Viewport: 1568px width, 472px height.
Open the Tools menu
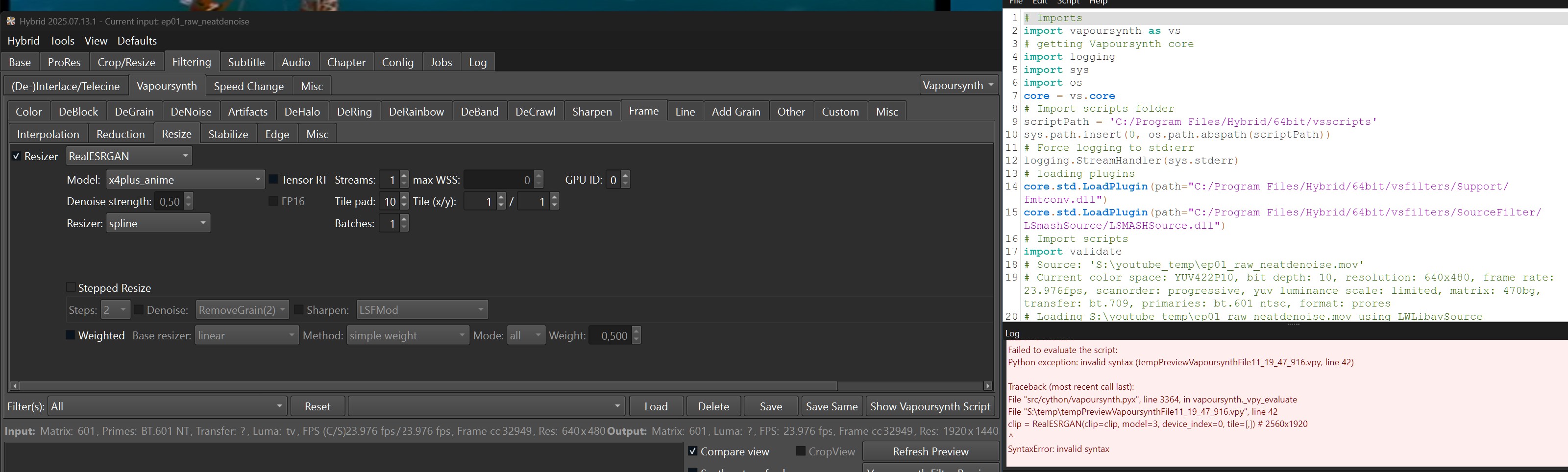(62, 41)
